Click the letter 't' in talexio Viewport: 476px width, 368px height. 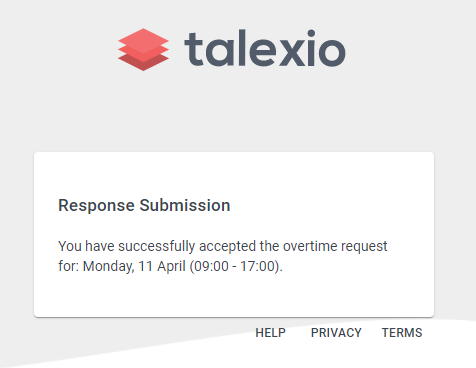pyautogui.click(x=194, y=49)
